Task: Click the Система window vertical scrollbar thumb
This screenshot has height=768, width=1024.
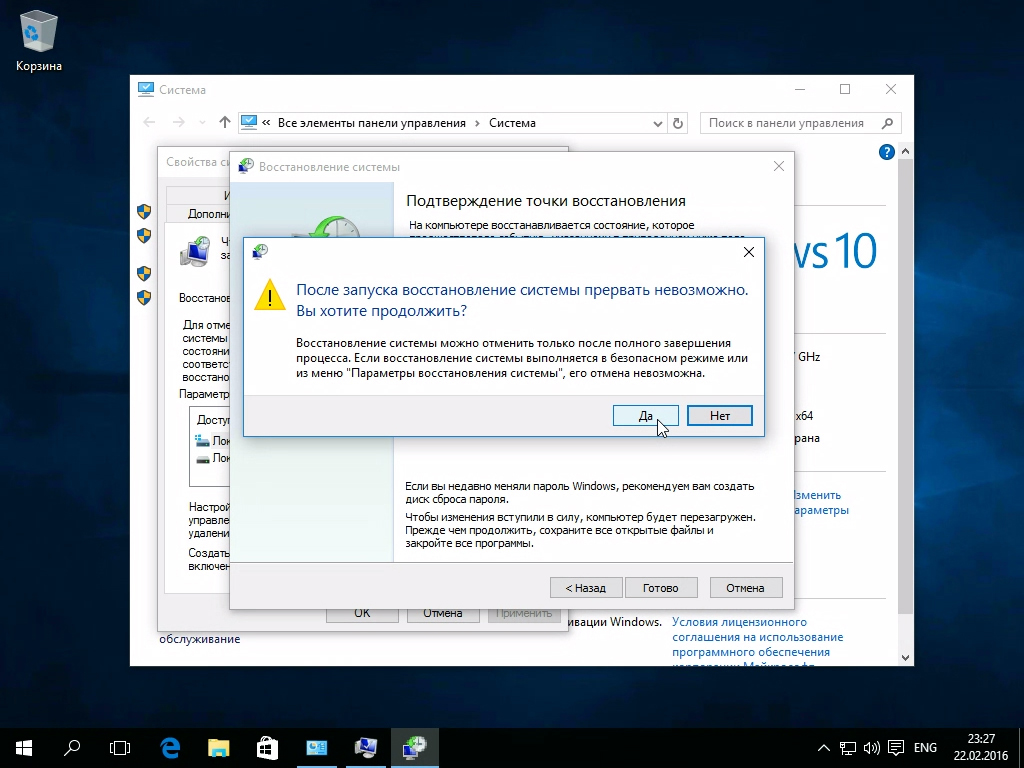Action: click(x=904, y=385)
